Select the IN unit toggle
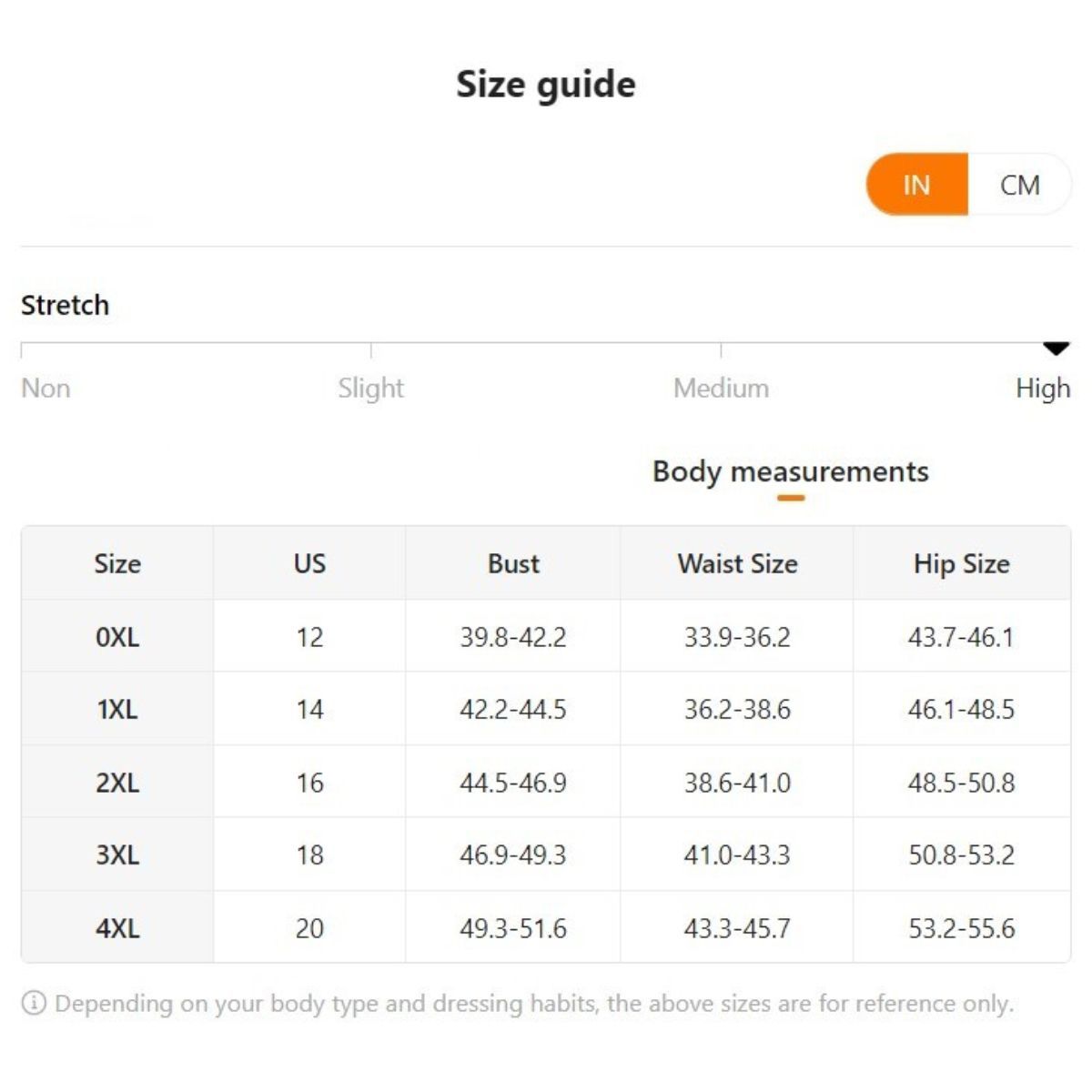Screen dimensions: 1092x1092 pyautogui.click(x=916, y=185)
